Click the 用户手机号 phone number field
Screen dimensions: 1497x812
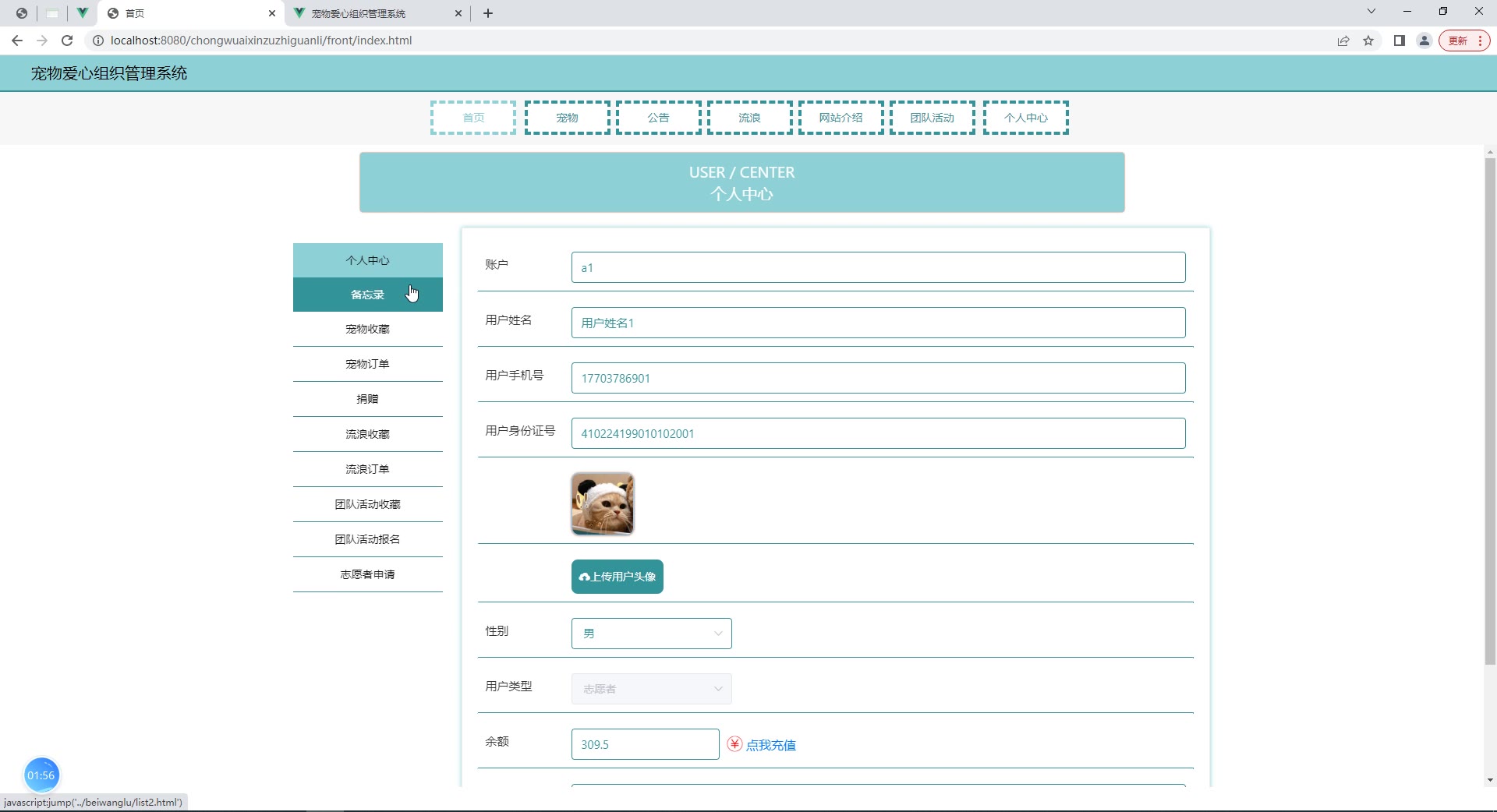click(x=878, y=378)
